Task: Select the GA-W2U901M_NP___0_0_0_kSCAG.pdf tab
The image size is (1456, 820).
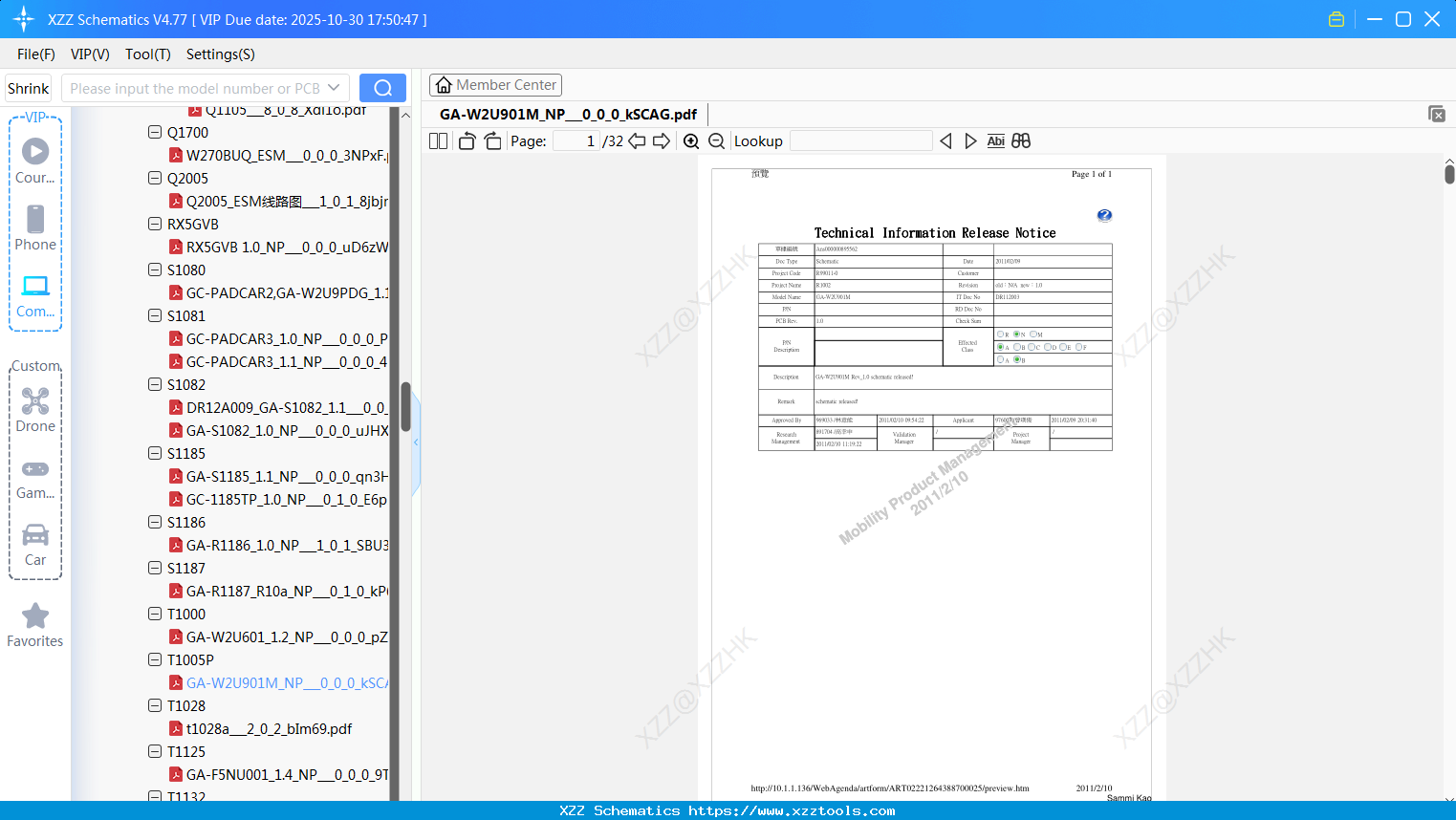Action: click(x=568, y=115)
